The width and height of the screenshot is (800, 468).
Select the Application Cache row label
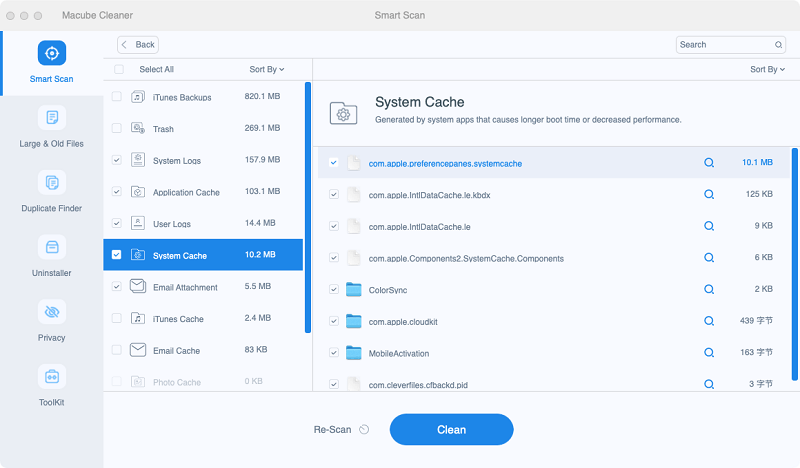(186, 192)
